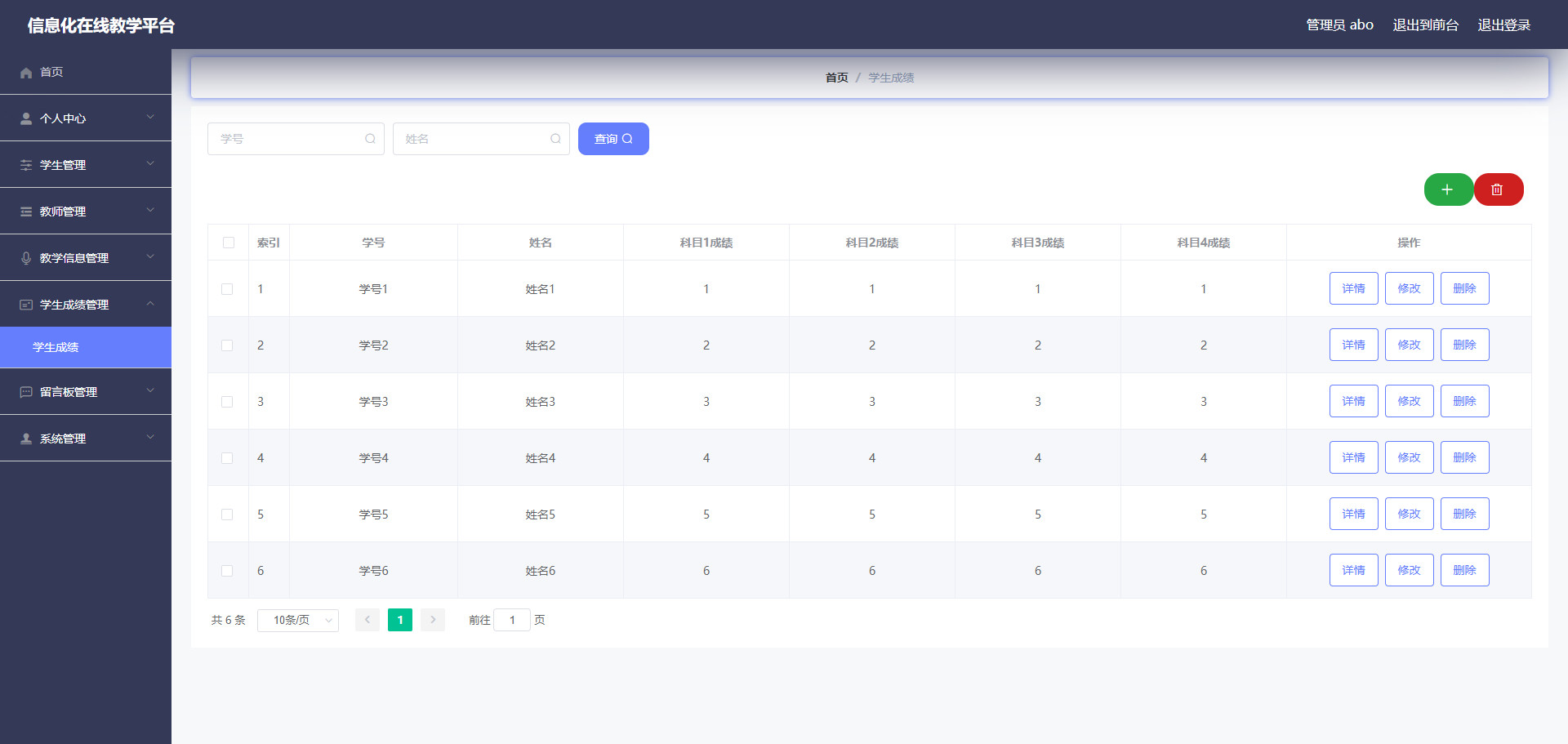The width and height of the screenshot is (1568, 744).
Task: Focus the 学号 search input field
Action: (296, 139)
